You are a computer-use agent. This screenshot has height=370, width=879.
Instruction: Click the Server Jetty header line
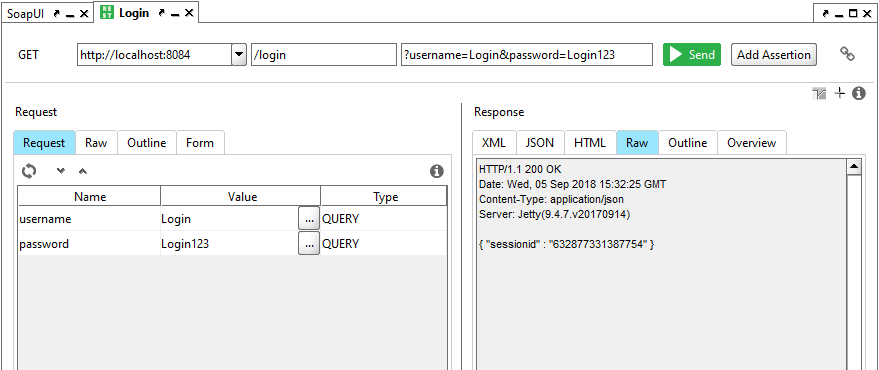coord(554,214)
